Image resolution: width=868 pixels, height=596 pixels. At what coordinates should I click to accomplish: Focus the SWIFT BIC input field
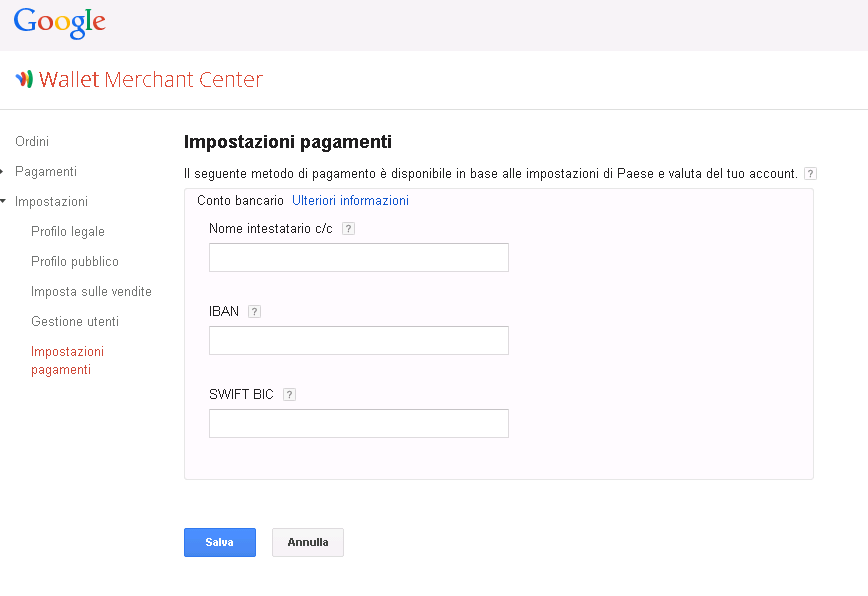359,423
